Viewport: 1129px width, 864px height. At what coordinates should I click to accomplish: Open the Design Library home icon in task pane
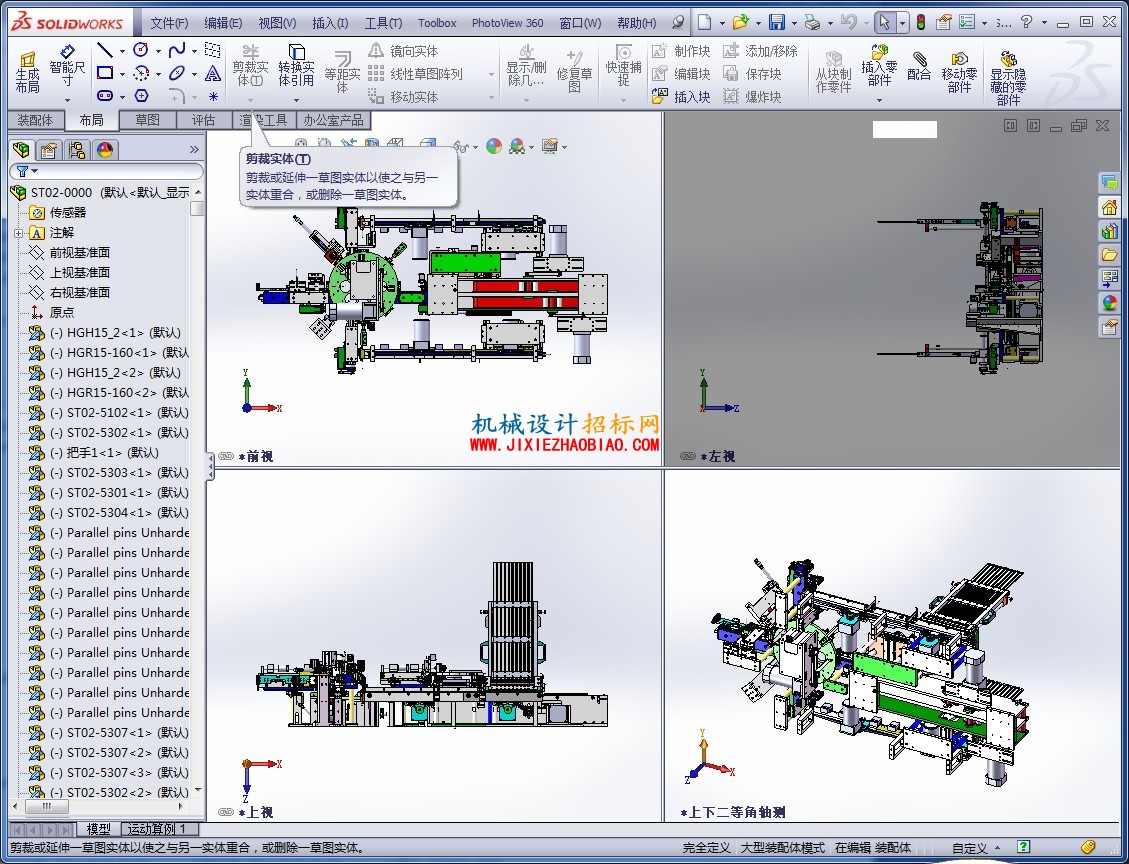pos(1109,207)
